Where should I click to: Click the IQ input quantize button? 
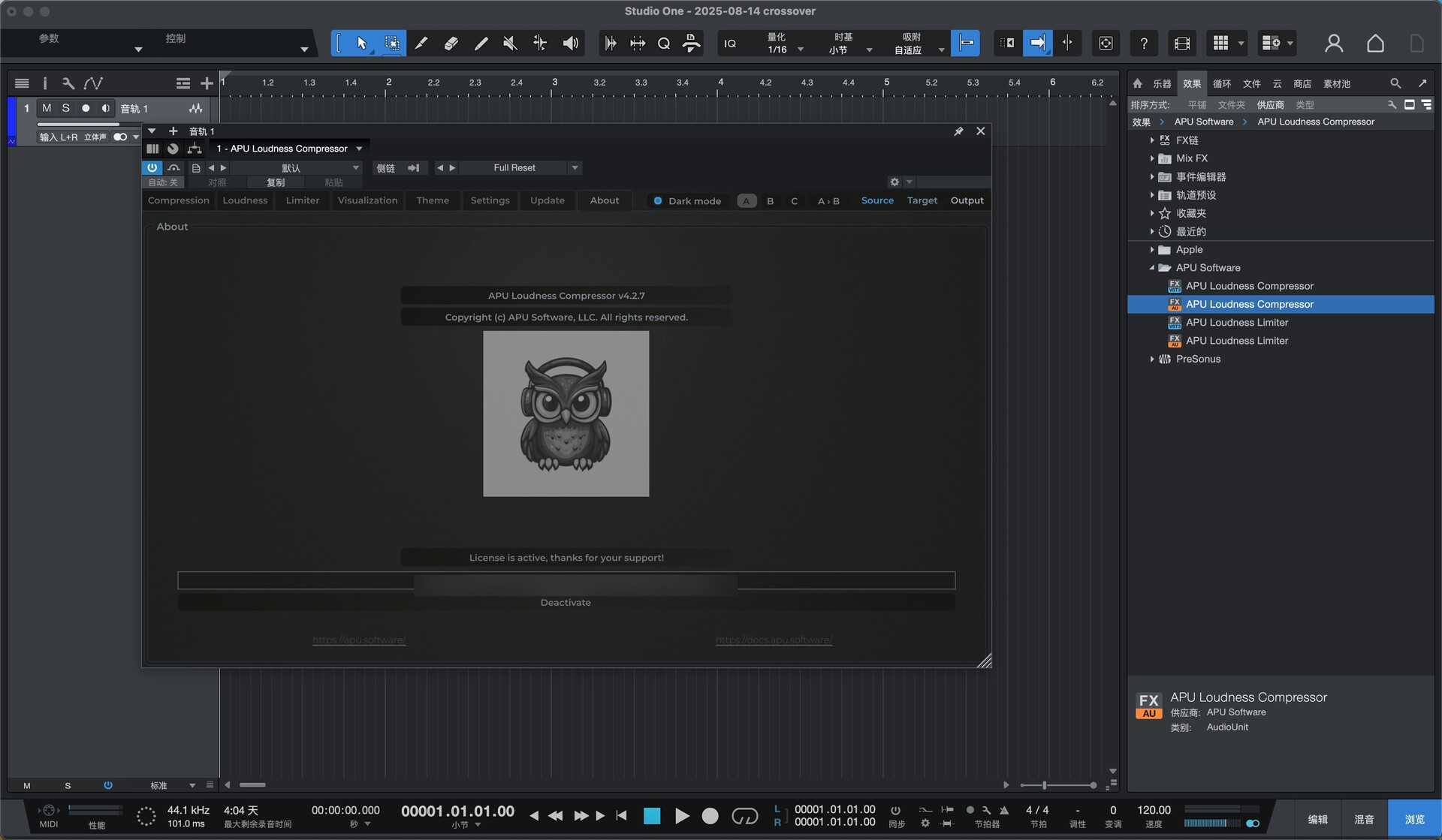pyautogui.click(x=730, y=44)
